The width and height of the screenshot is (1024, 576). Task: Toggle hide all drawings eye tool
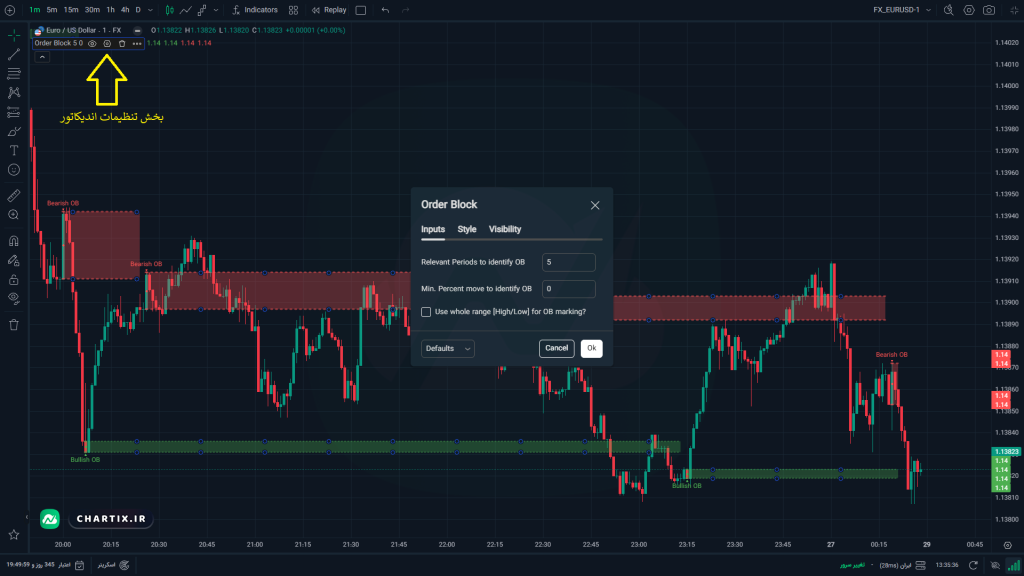click(x=14, y=298)
